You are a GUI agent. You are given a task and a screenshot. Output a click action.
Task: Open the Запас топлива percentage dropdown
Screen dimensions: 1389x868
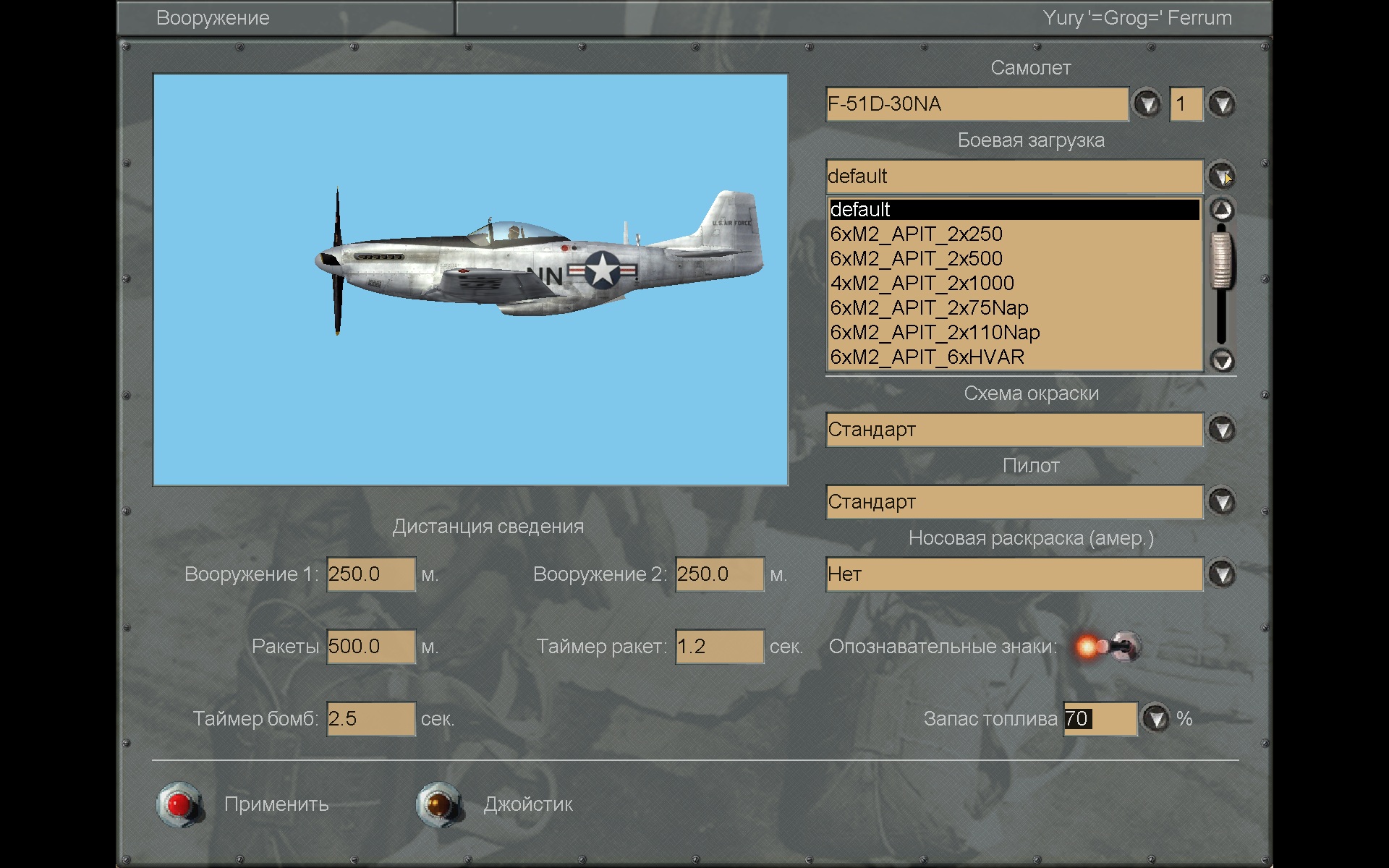click(1155, 718)
